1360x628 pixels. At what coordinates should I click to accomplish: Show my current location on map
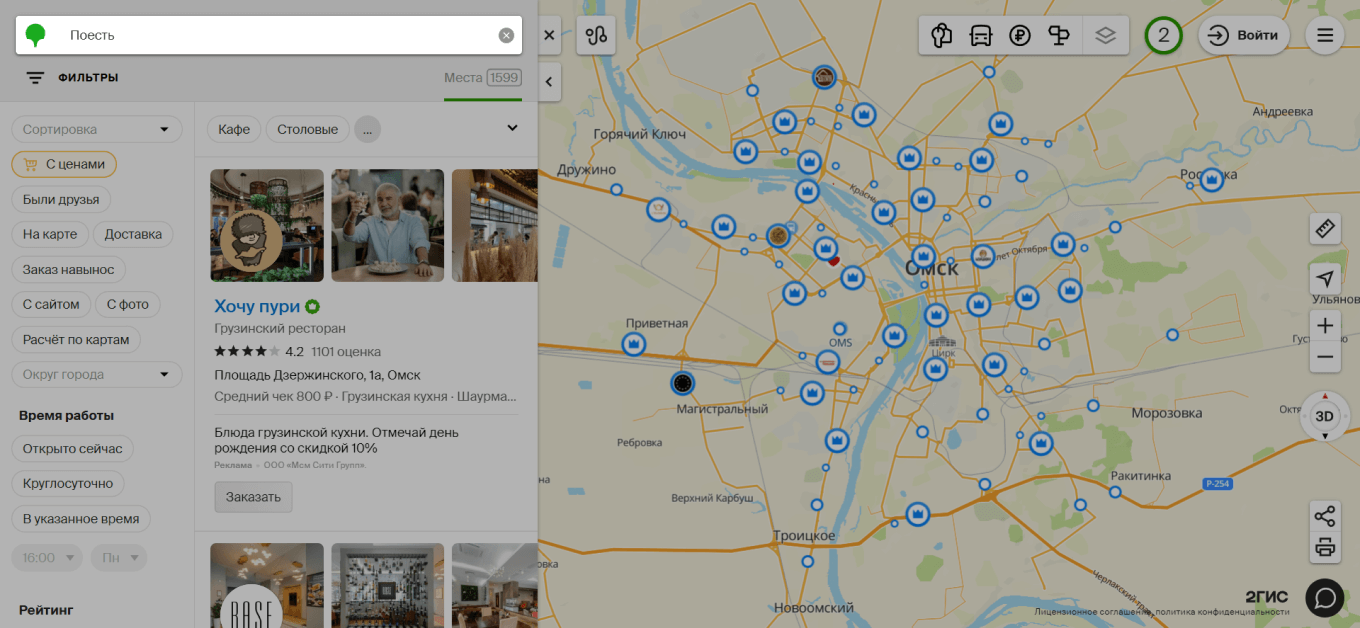point(1325,278)
